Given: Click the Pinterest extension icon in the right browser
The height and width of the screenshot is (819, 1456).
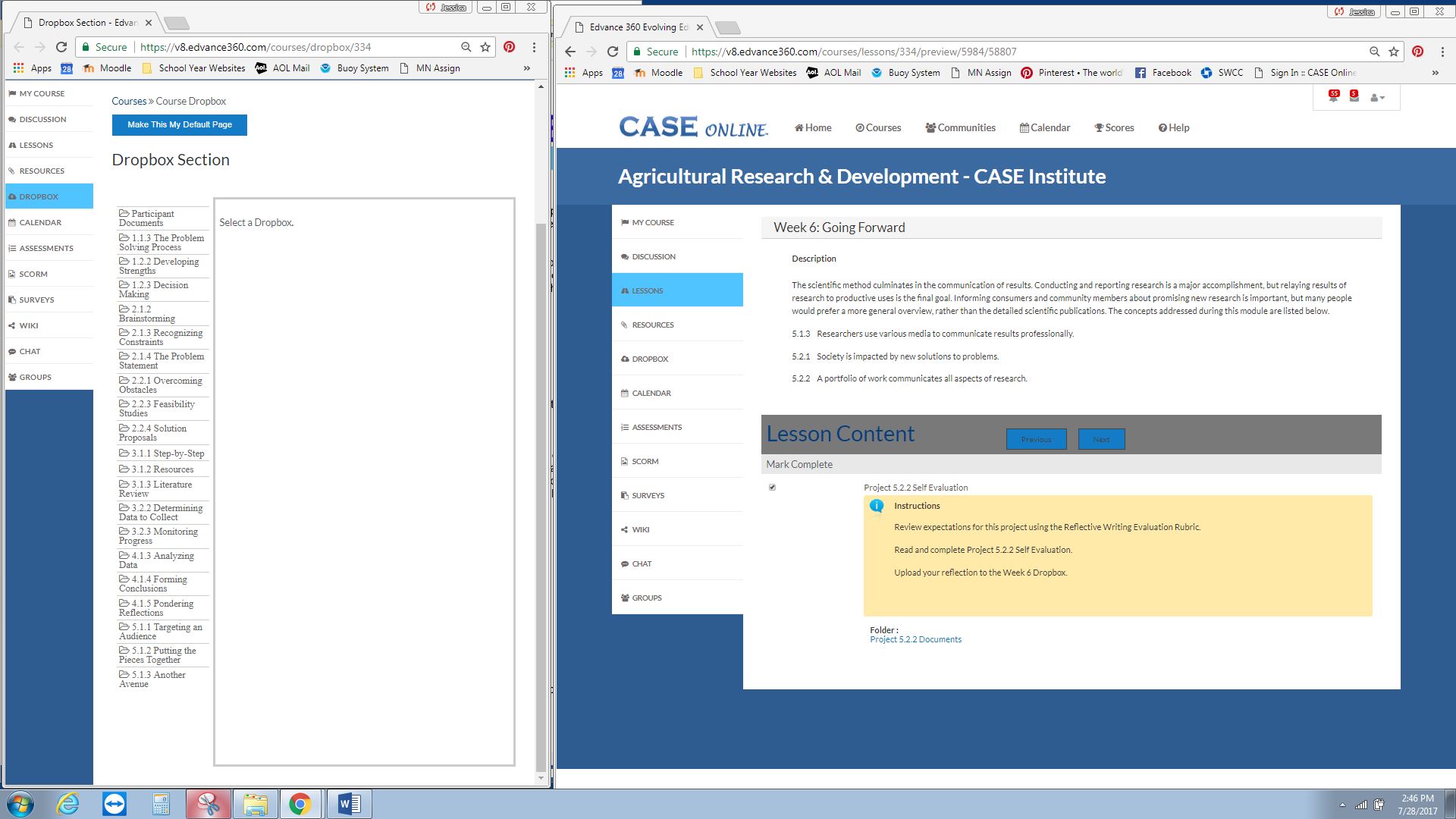Looking at the screenshot, I should (x=1417, y=52).
